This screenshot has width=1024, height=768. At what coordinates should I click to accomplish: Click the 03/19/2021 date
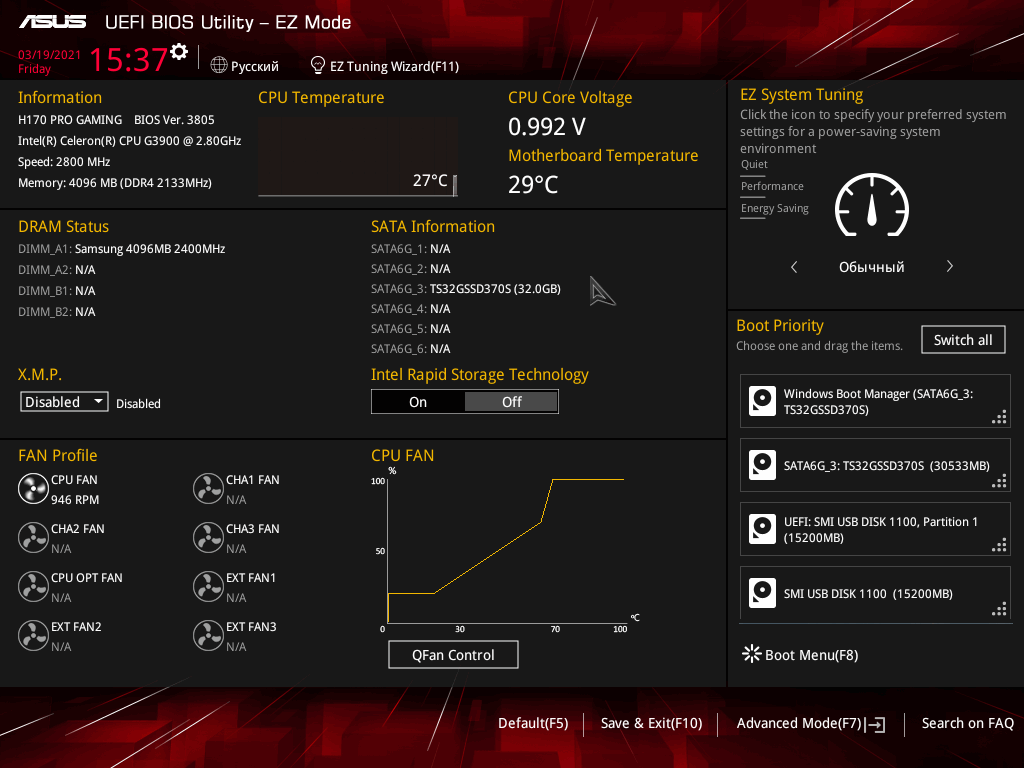coord(49,55)
